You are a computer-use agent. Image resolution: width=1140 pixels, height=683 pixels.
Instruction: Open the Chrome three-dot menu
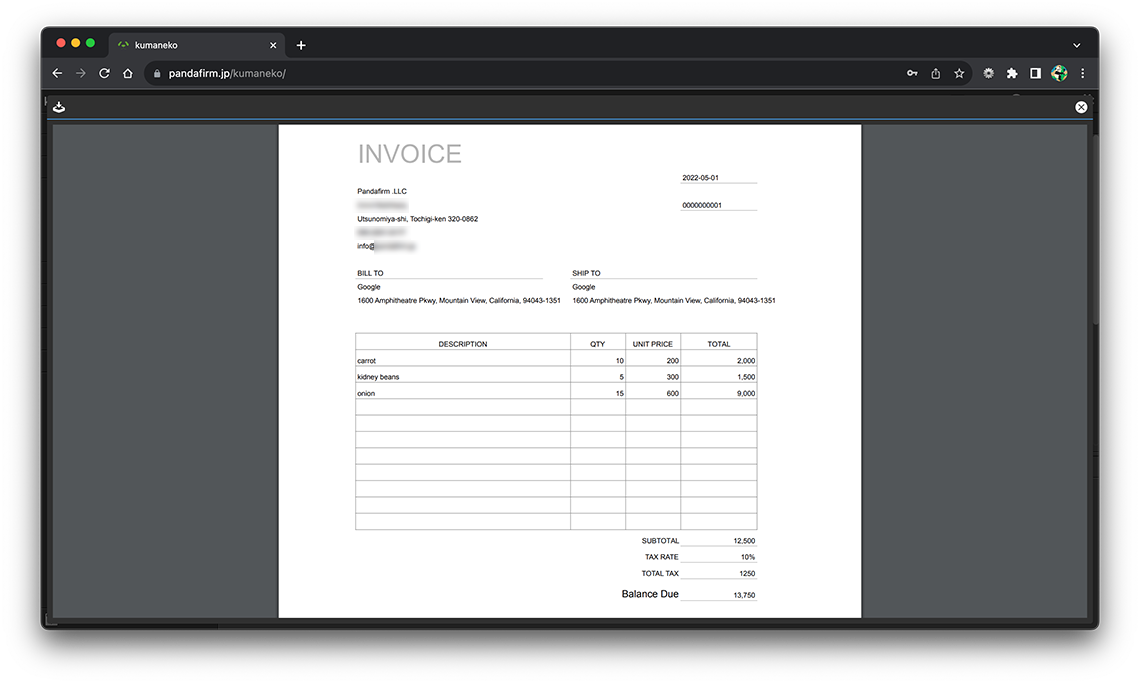[x=1082, y=73]
